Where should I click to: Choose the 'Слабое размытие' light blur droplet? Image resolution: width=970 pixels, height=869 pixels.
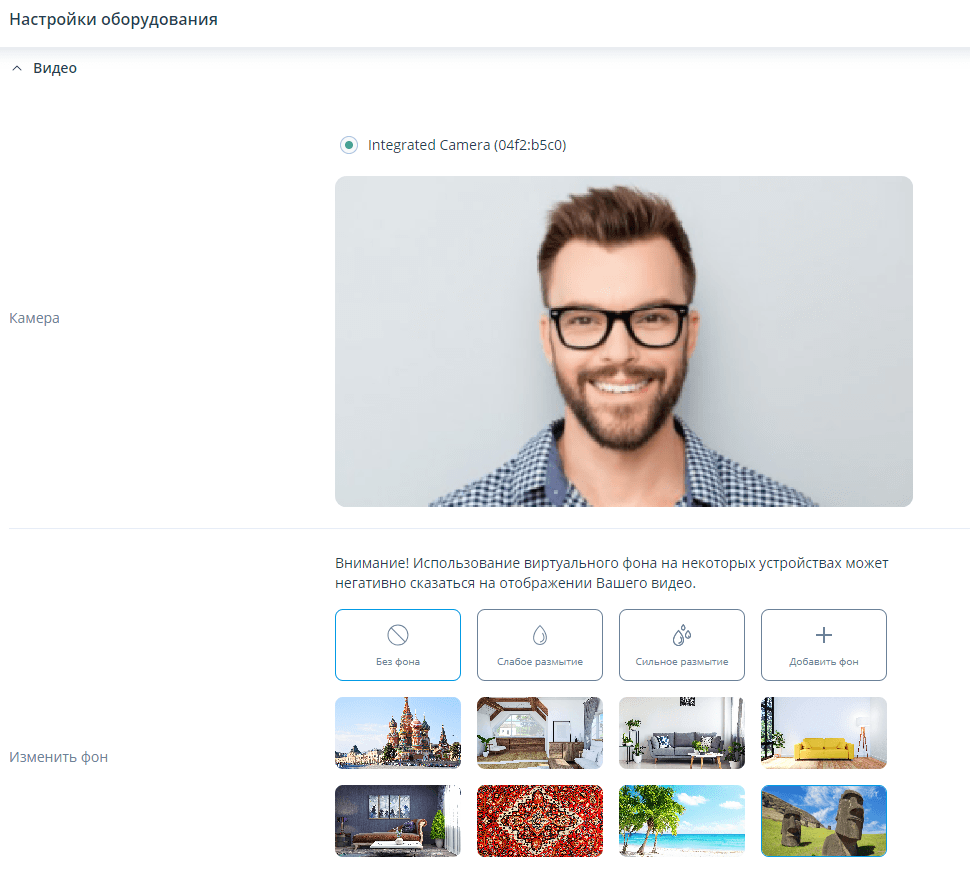click(540, 635)
